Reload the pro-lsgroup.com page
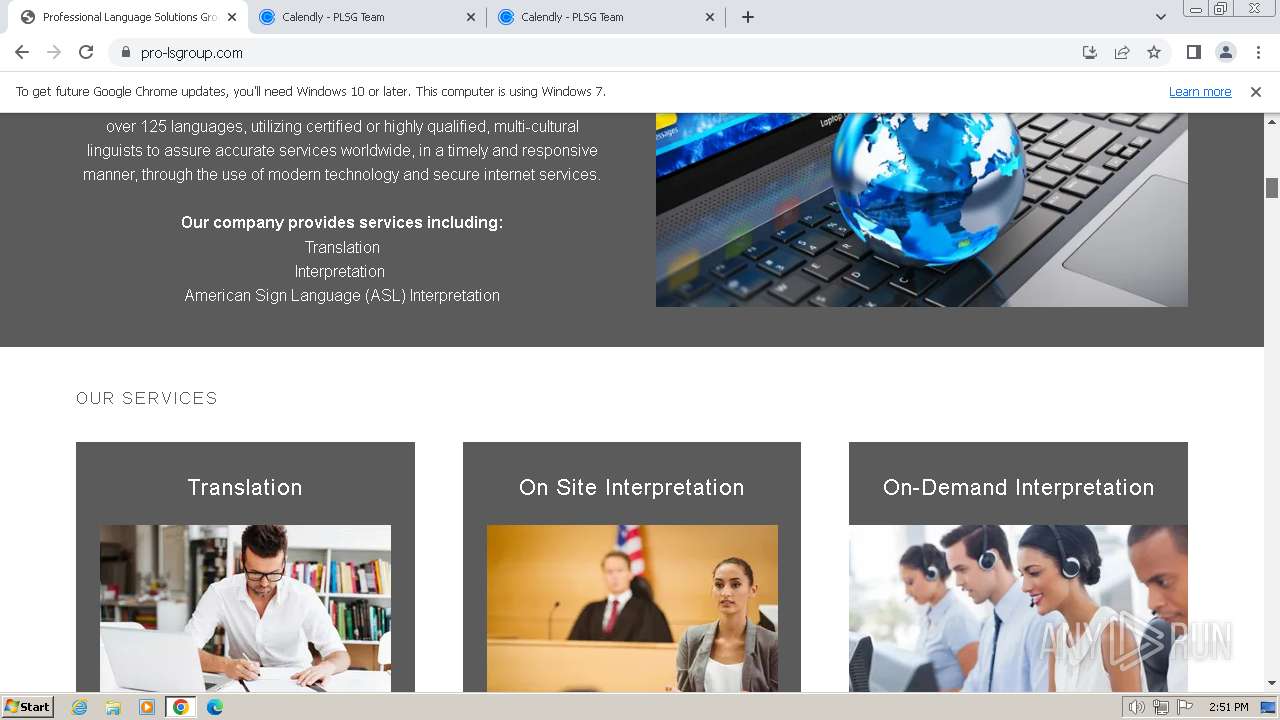Screen dimensions: 1280x720 tap(86, 53)
